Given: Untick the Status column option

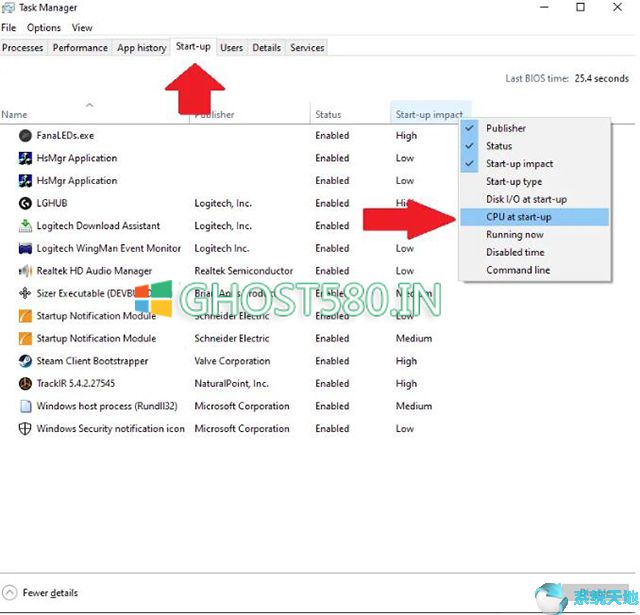Looking at the screenshot, I should [535, 146].
